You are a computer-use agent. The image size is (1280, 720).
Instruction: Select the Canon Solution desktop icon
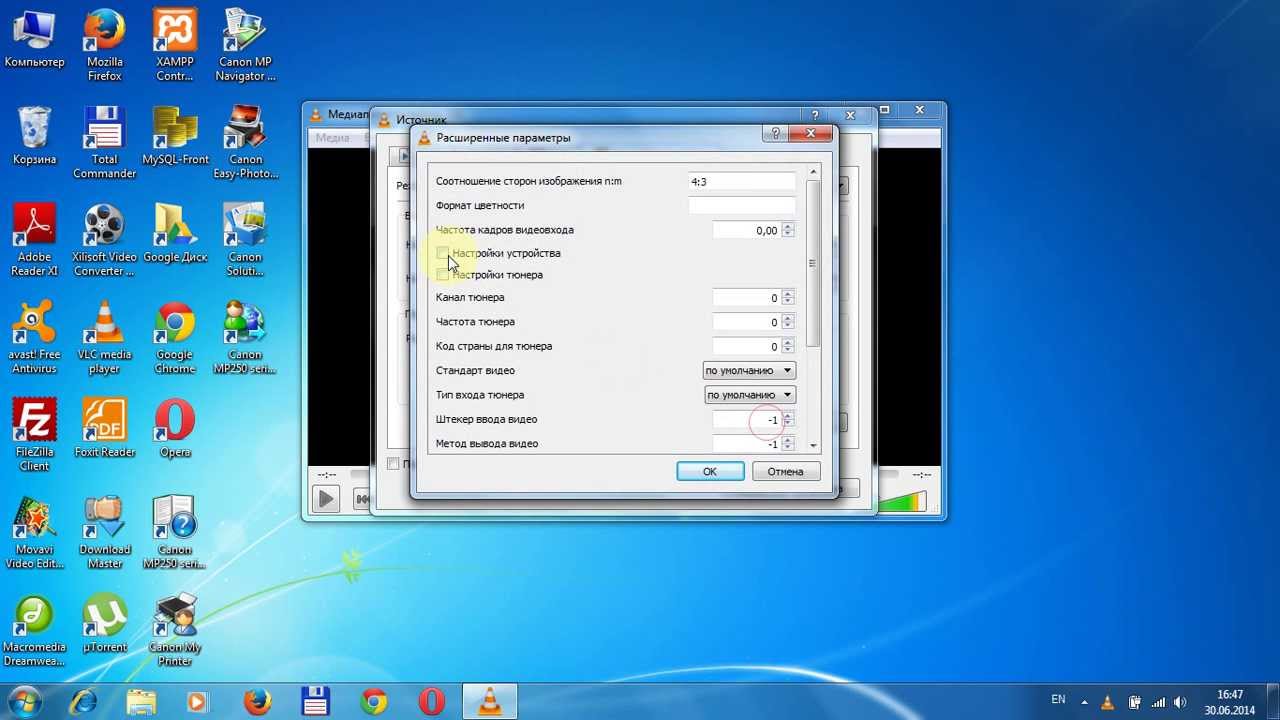tap(245, 240)
